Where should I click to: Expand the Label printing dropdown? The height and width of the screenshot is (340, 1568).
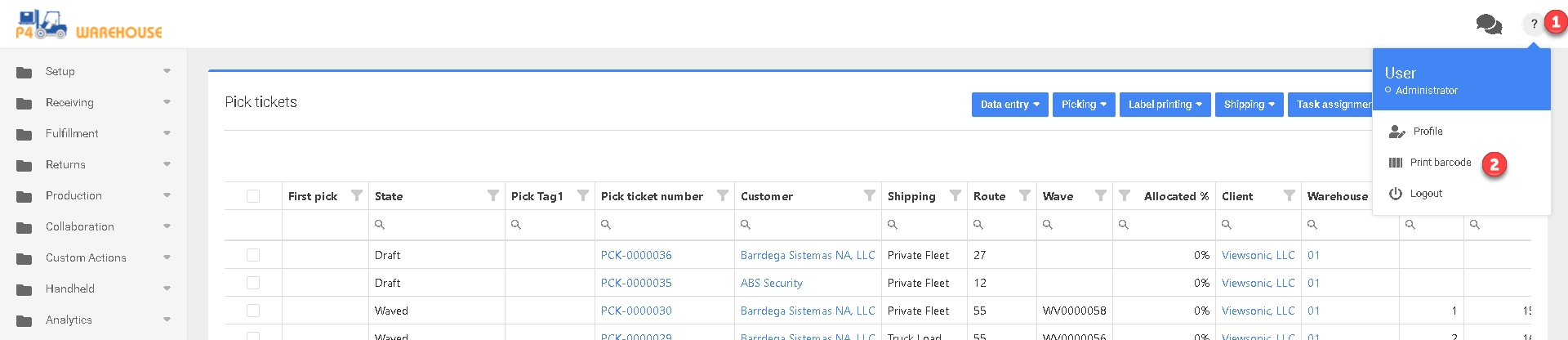pos(1165,105)
